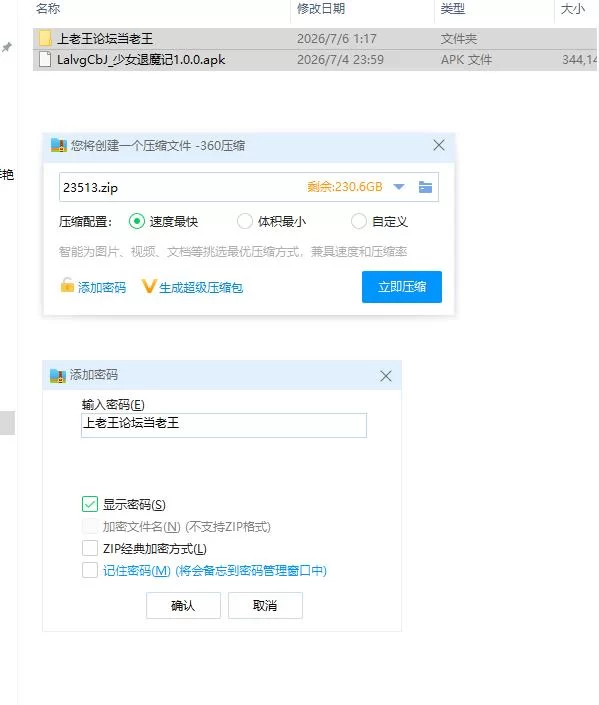Click the 360压缩 icon in the 添加密码 title bar
The height and width of the screenshot is (705, 599).
(58, 375)
